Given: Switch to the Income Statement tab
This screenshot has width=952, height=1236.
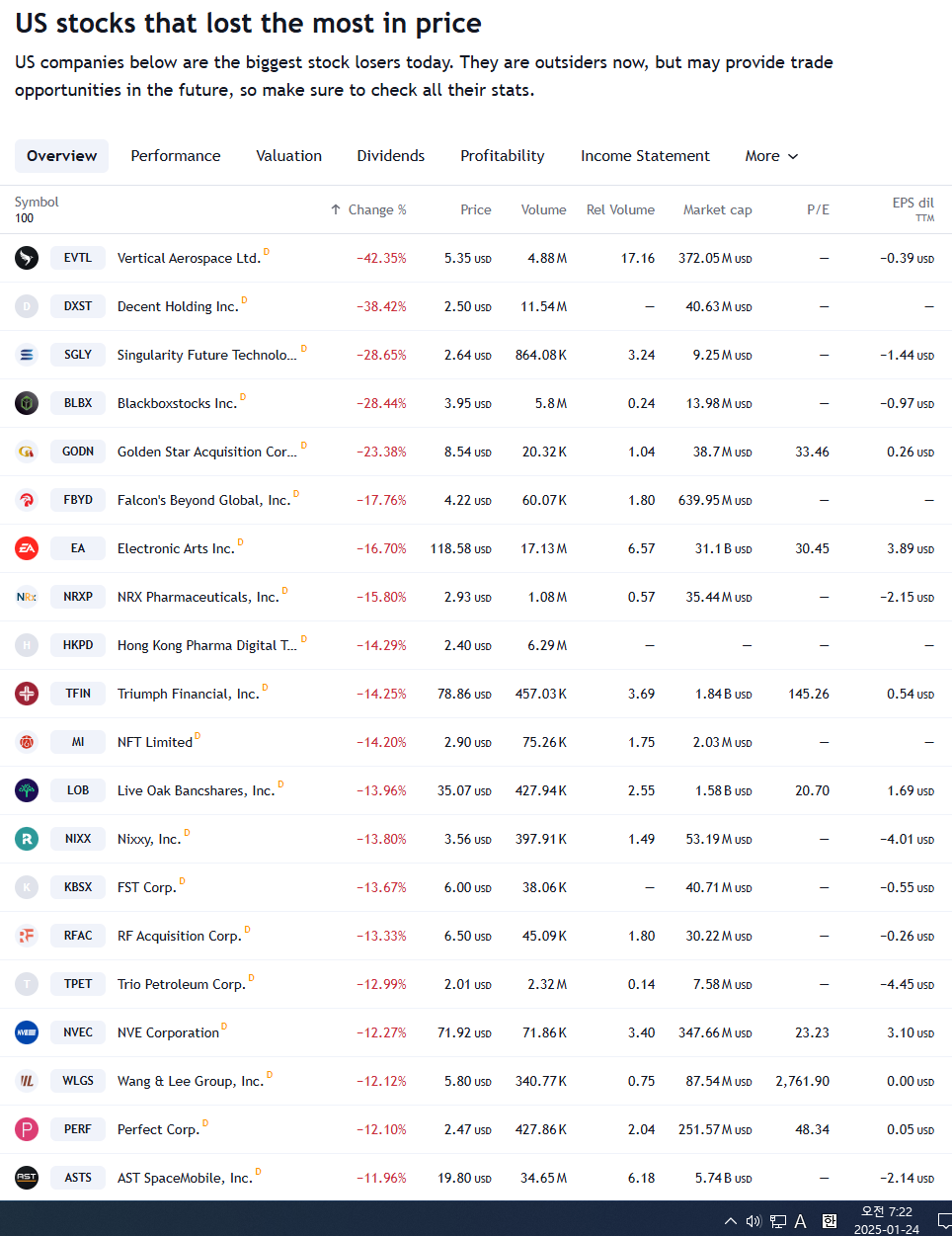Looking at the screenshot, I should tap(645, 156).
